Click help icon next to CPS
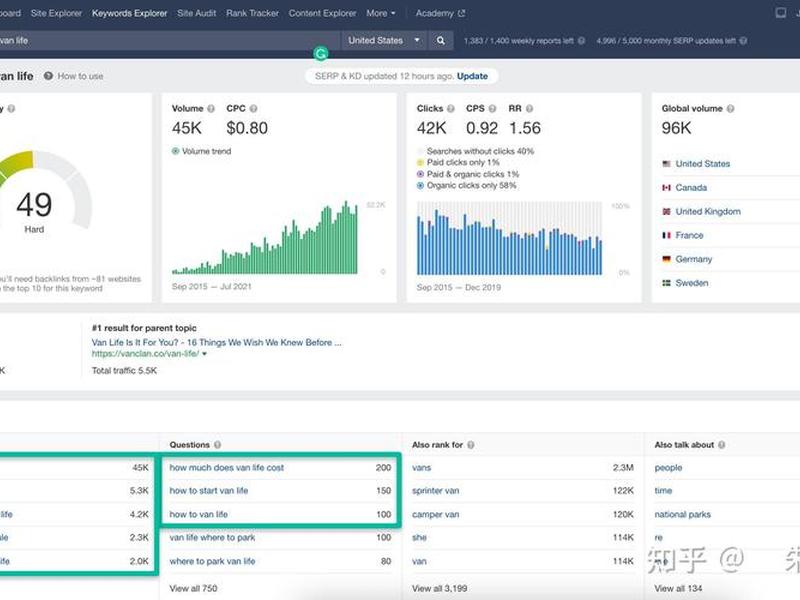This screenshot has width=800, height=600. 492,109
